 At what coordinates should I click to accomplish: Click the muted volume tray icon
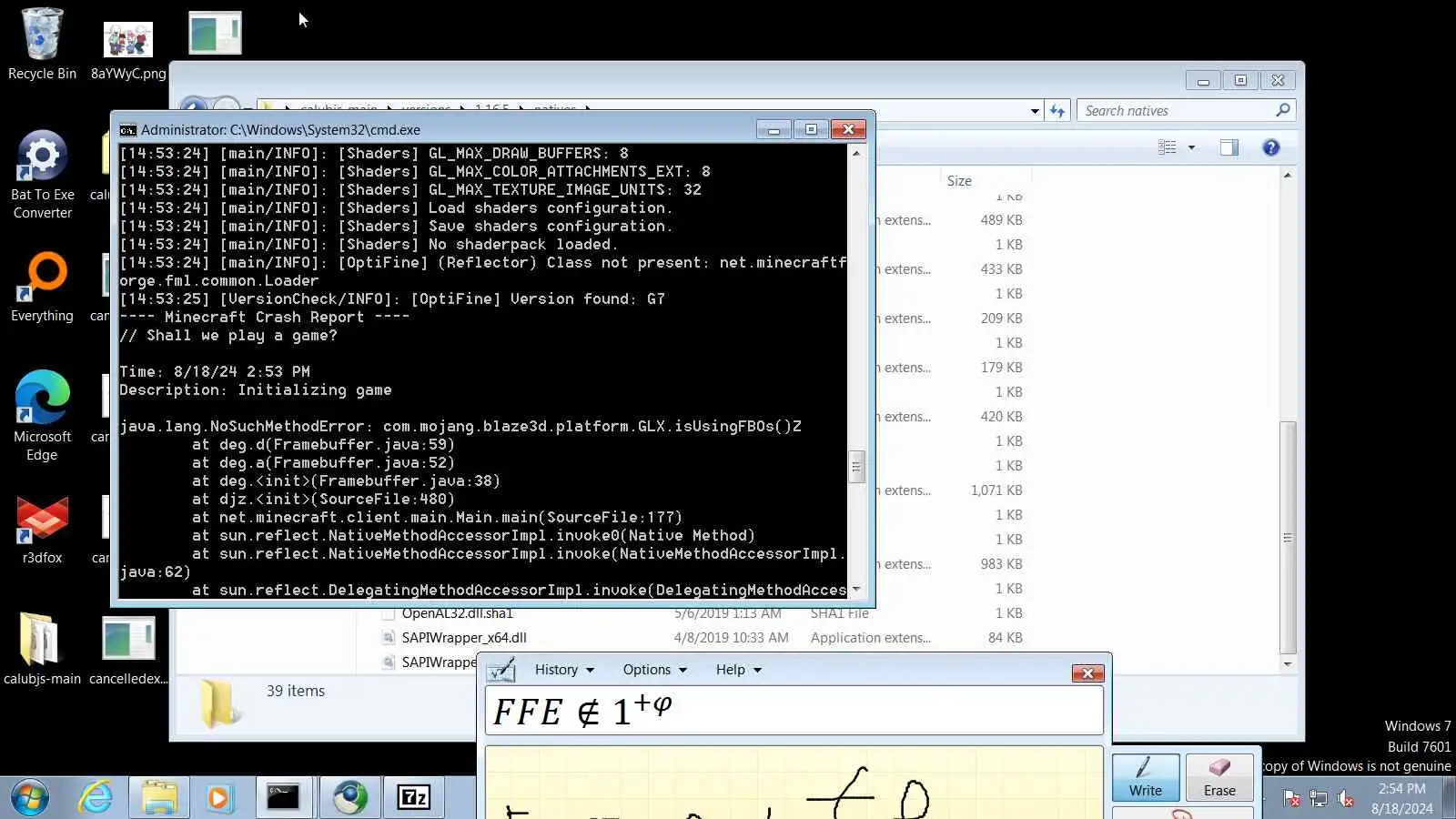[1346, 799]
